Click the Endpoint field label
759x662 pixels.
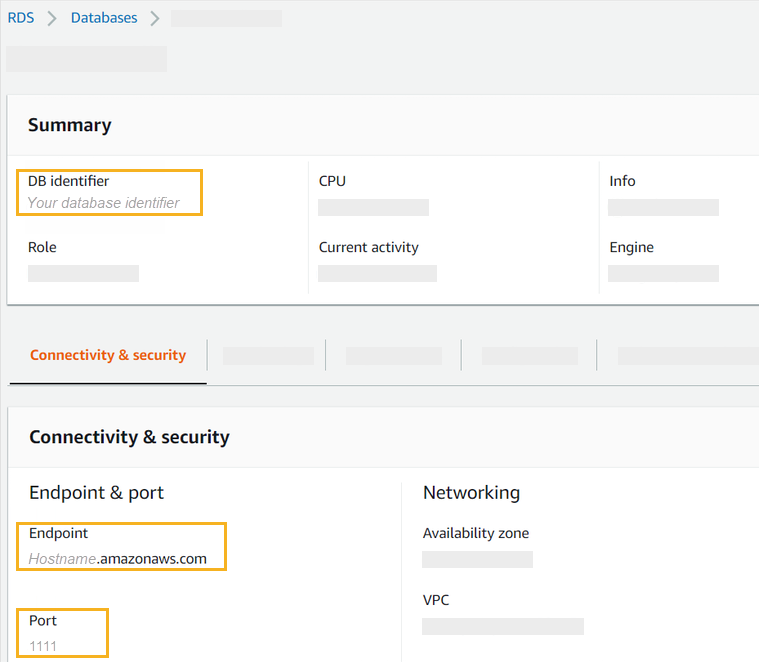coord(58,533)
